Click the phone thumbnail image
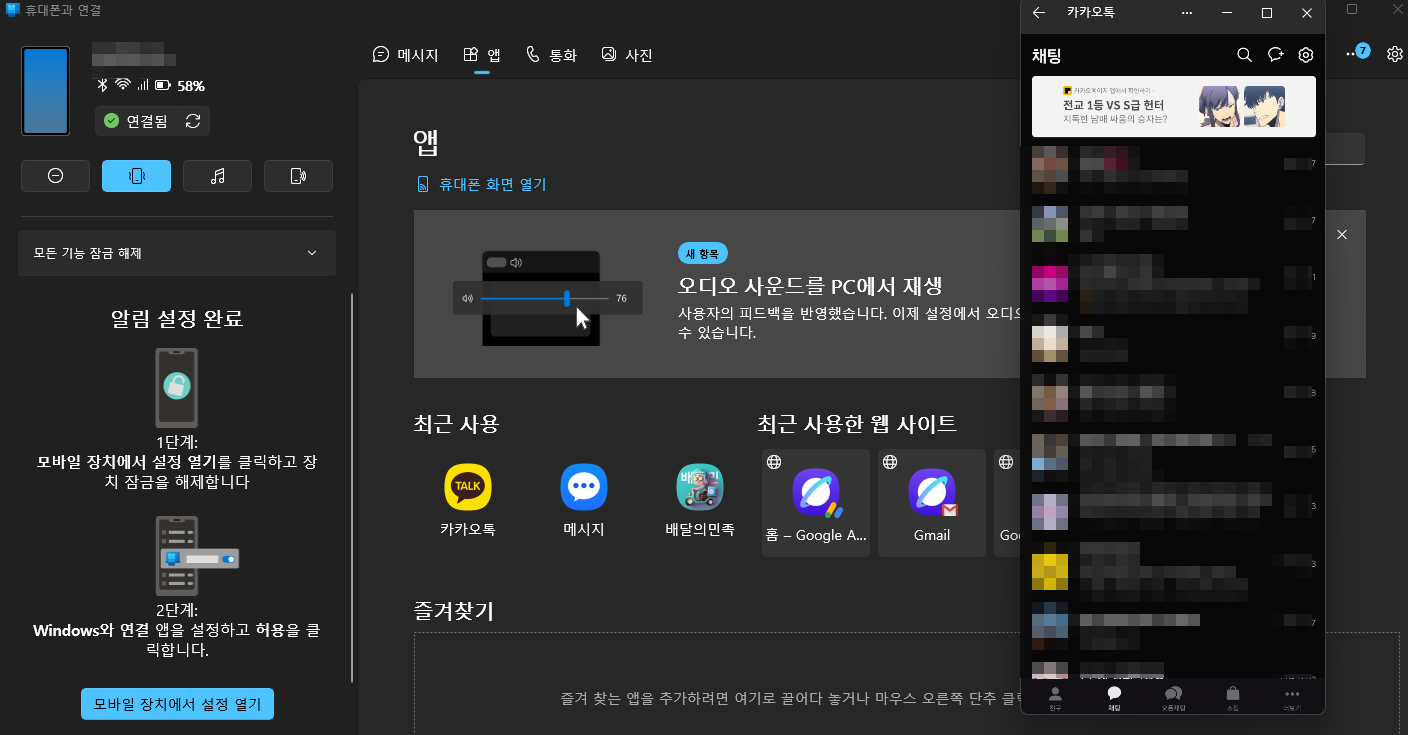The height and width of the screenshot is (735, 1408). coord(45,91)
